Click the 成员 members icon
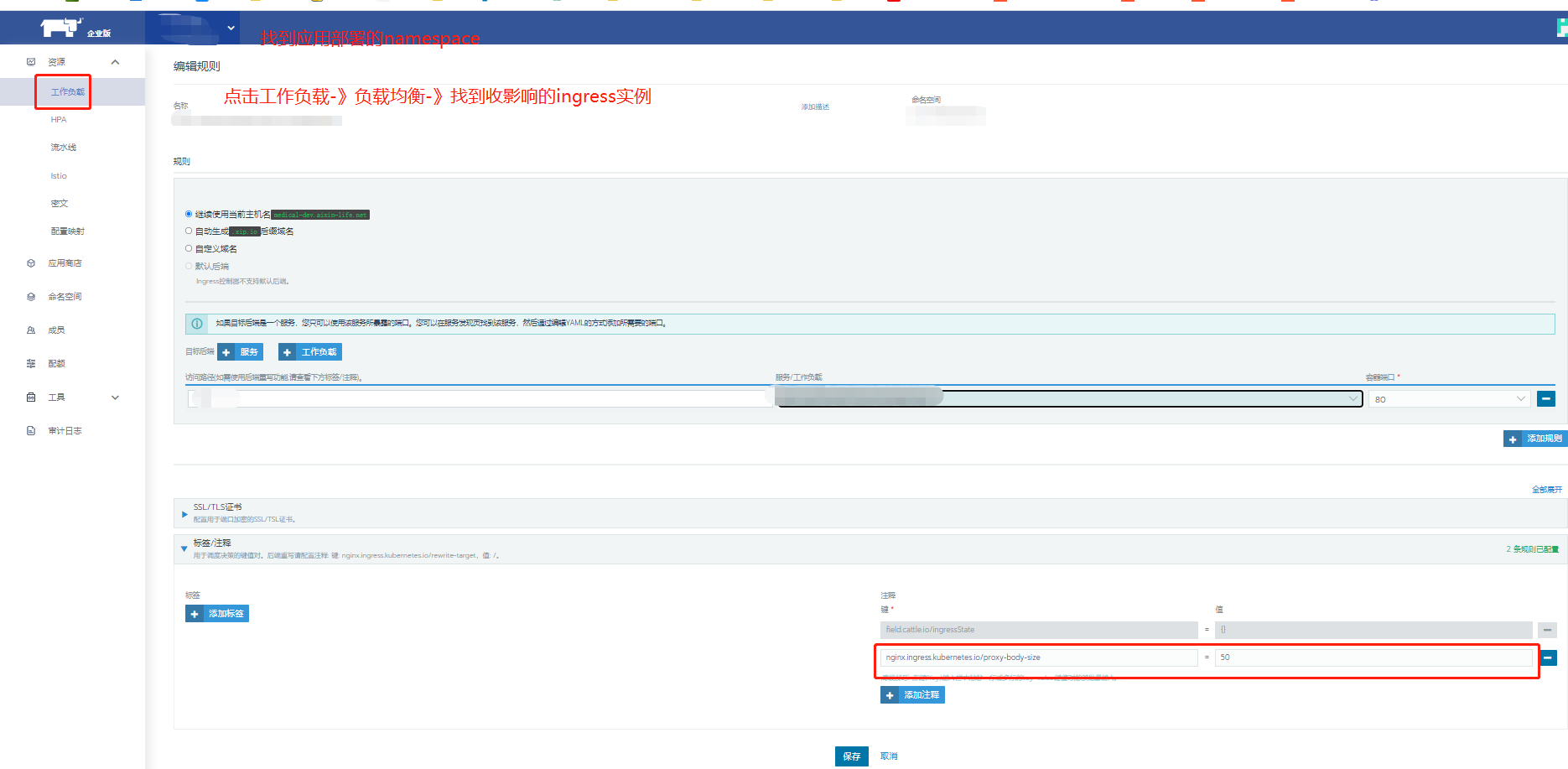The image size is (1568, 769). [30, 330]
